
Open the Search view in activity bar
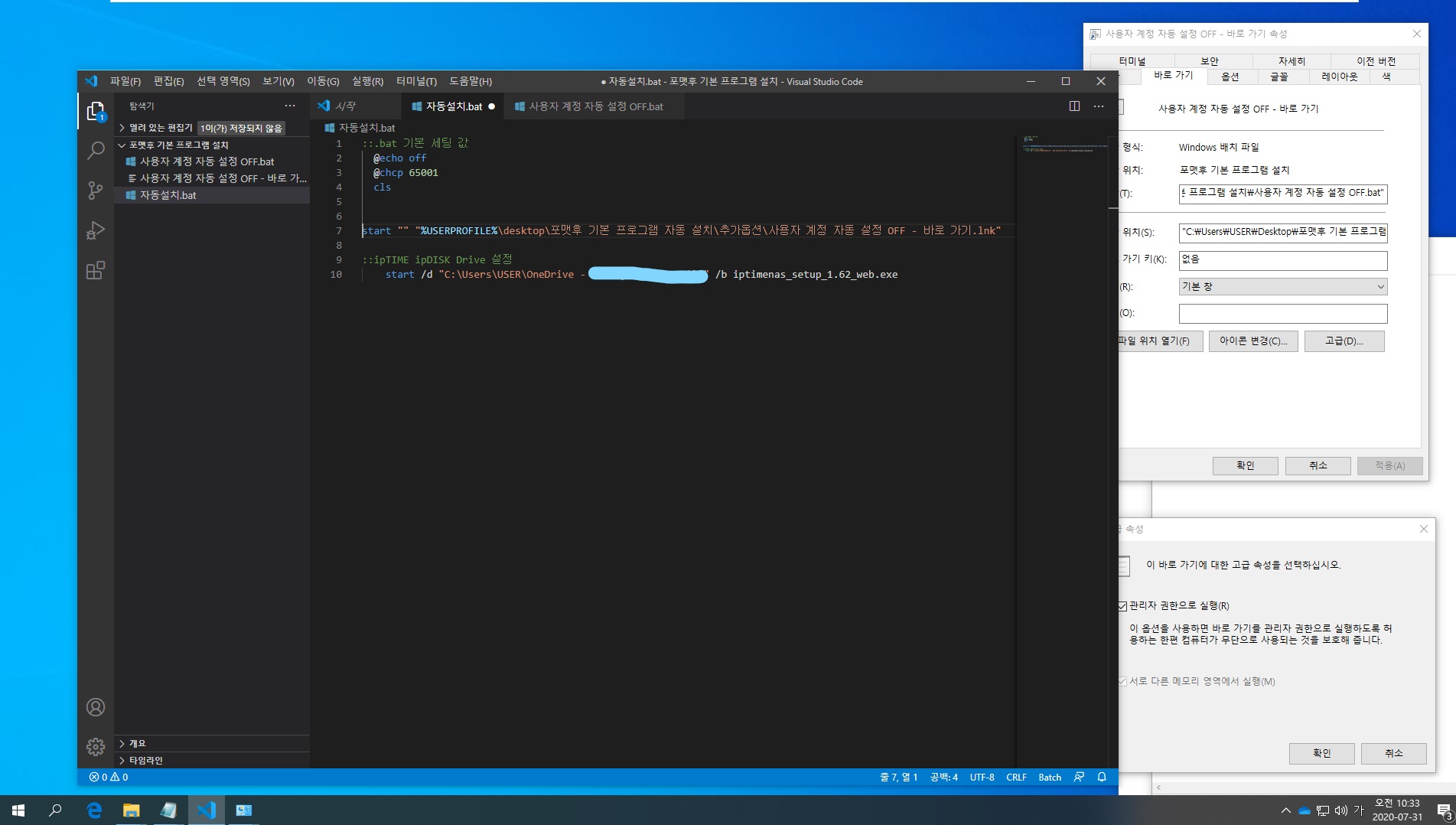(96, 151)
